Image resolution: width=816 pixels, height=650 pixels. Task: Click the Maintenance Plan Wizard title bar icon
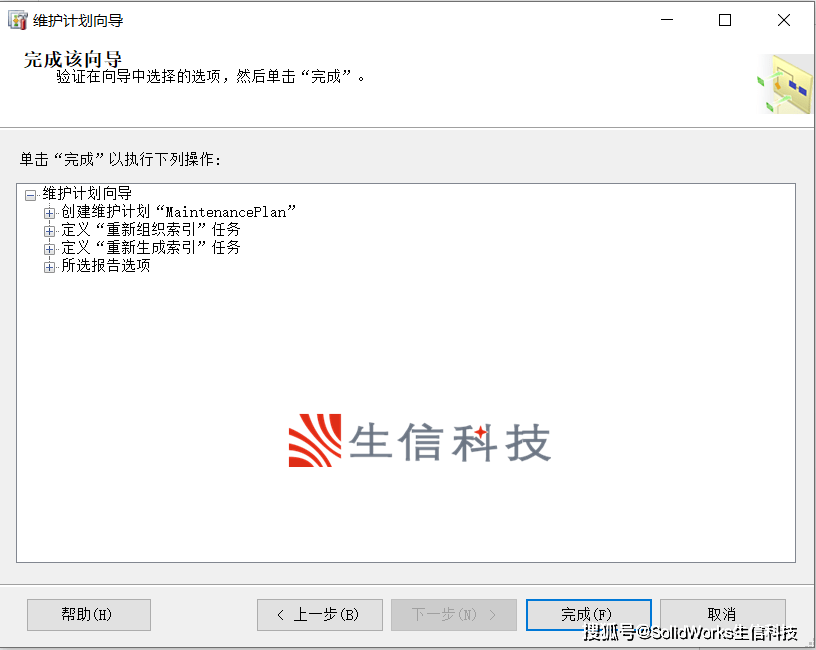pos(17,20)
